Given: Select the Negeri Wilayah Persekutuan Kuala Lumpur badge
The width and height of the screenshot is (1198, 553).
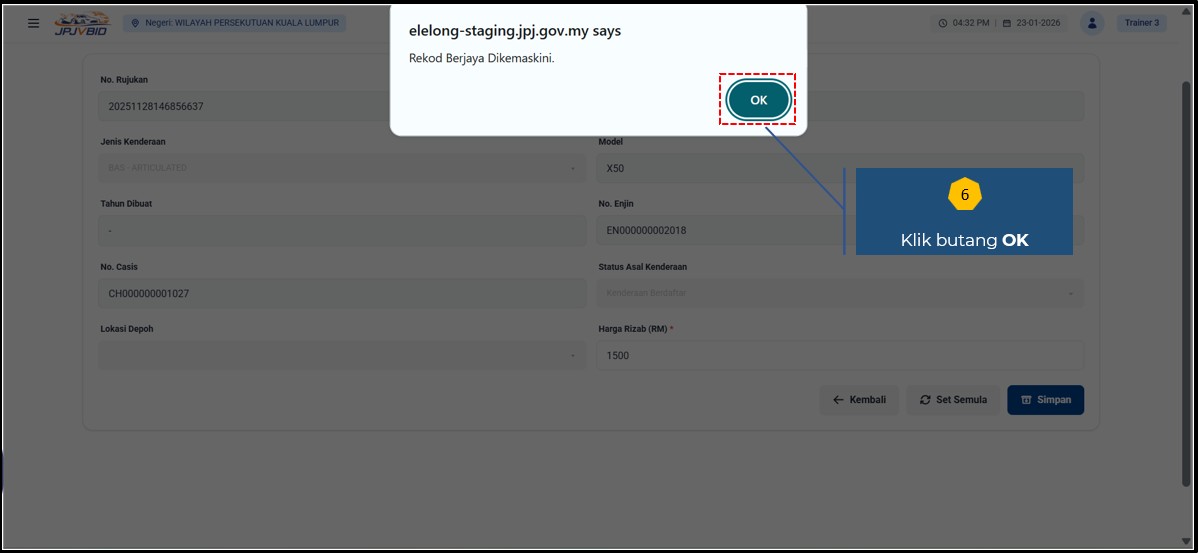Looking at the screenshot, I should (236, 22).
